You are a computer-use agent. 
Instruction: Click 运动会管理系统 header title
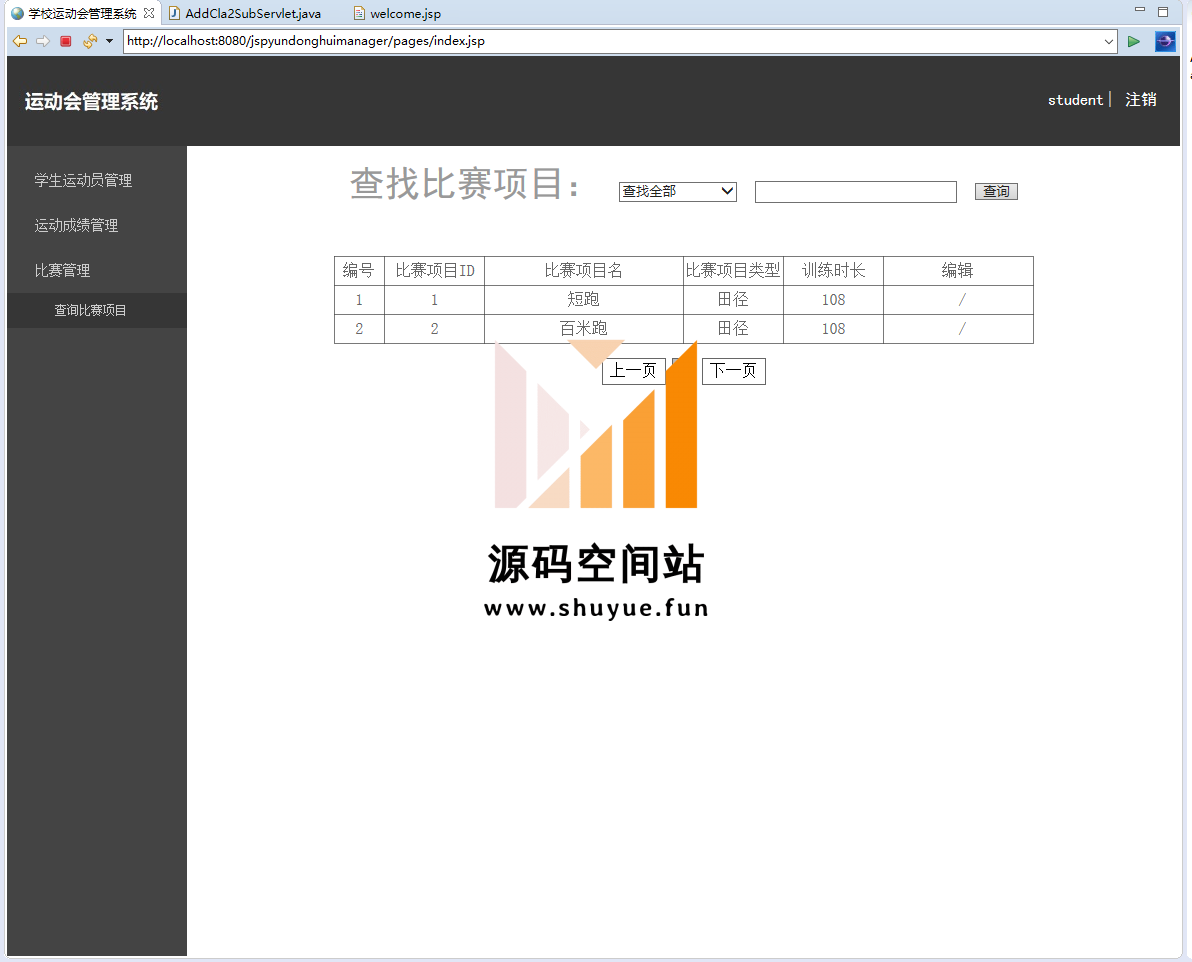[x=91, y=101]
